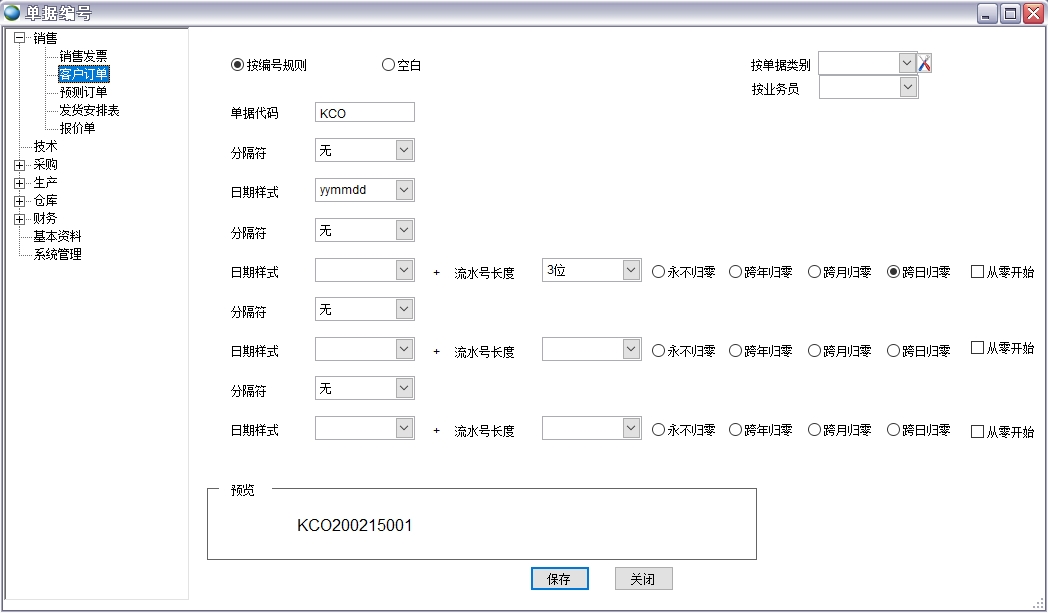Click the 关闭 button

click(643, 578)
